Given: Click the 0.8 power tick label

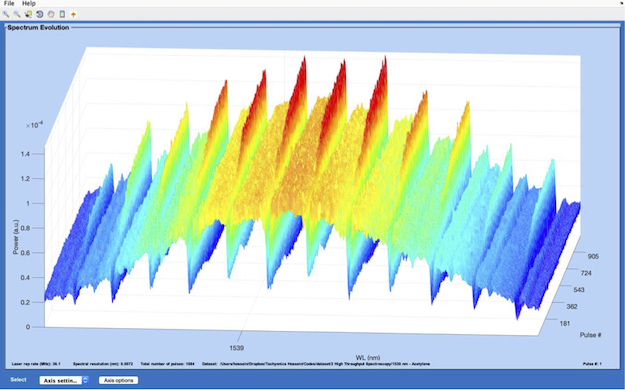Looking at the screenshot, I should pos(25,228).
